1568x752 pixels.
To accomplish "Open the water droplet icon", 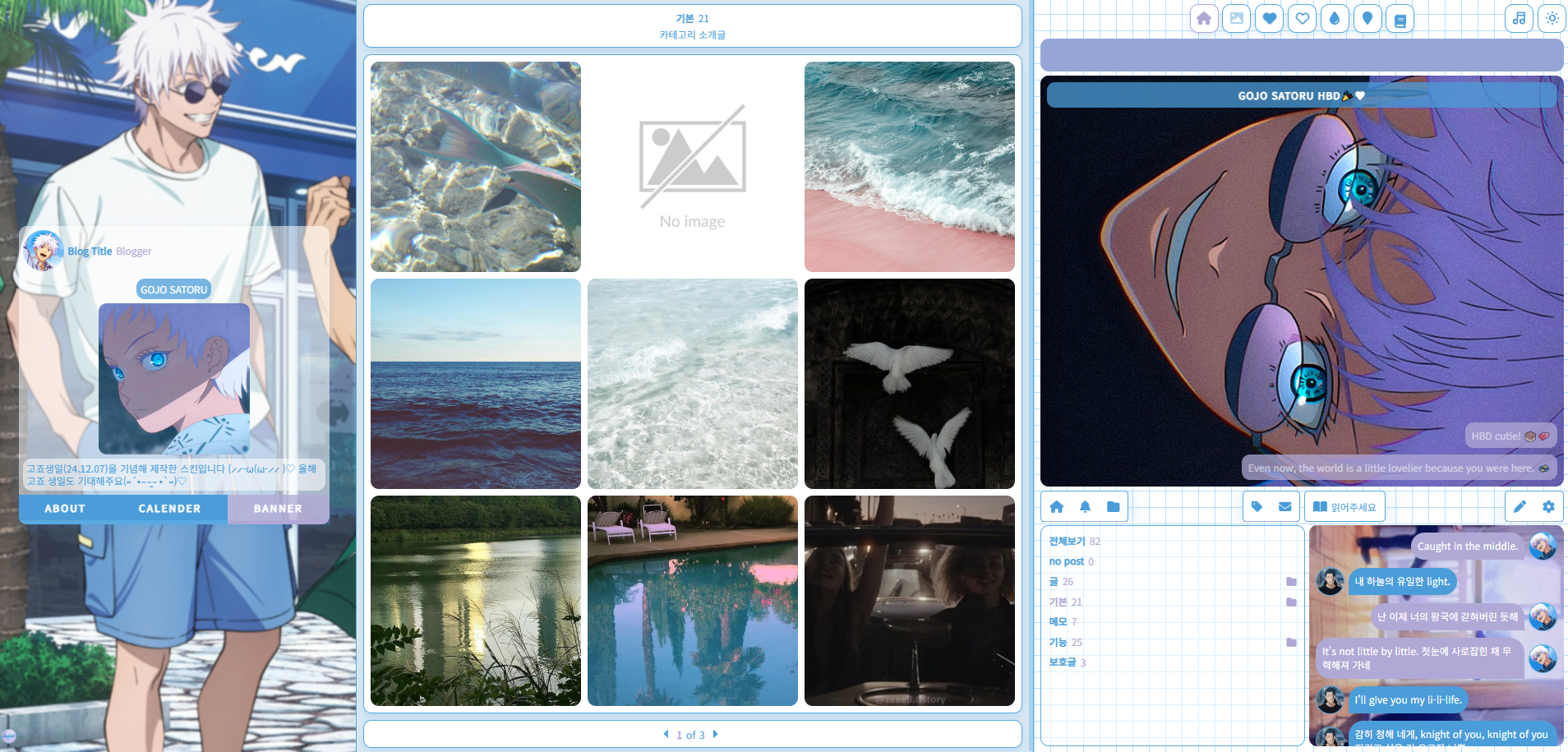I will coord(1335,18).
